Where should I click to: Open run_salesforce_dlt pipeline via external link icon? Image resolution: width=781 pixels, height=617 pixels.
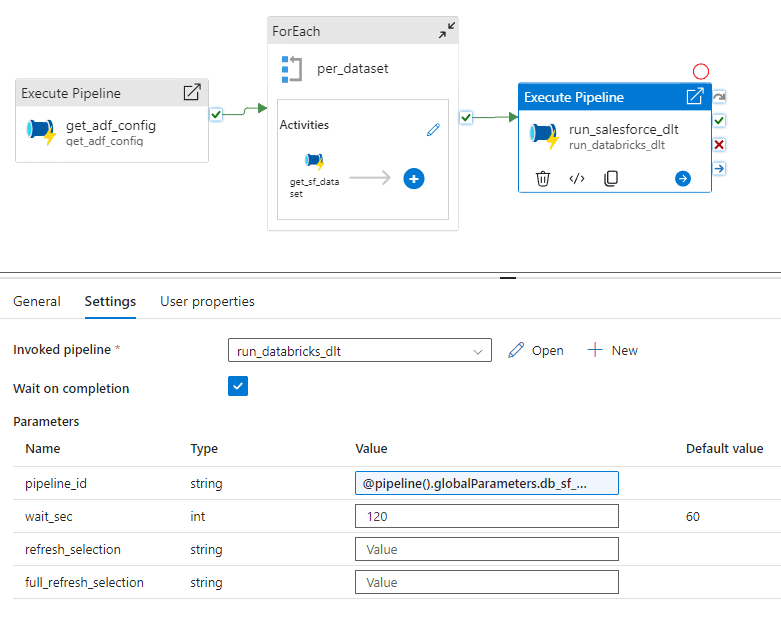click(x=694, y=97)
